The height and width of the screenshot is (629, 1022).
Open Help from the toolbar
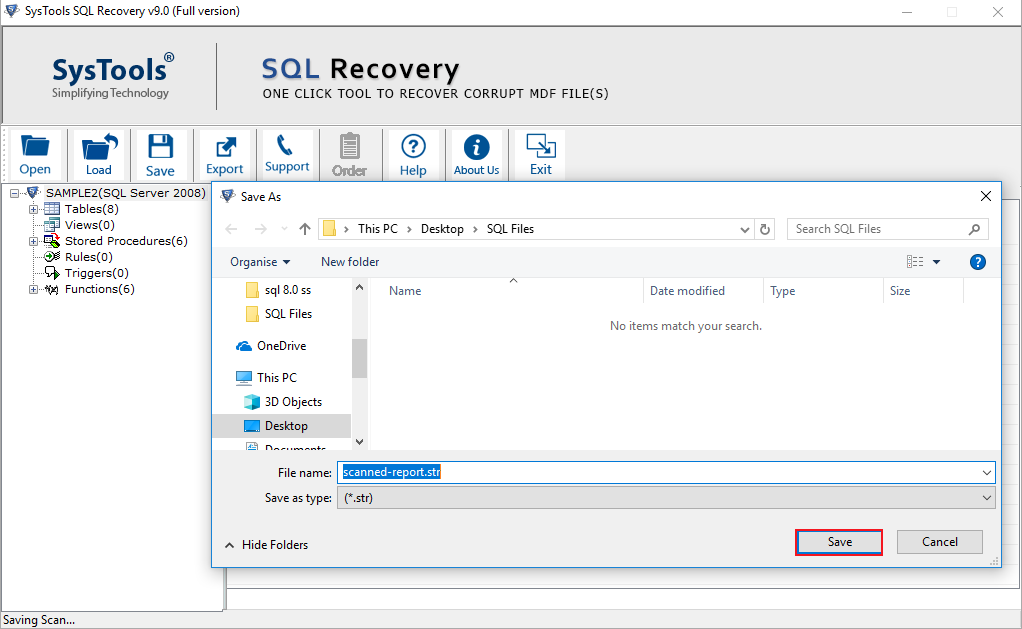[413, 154]
